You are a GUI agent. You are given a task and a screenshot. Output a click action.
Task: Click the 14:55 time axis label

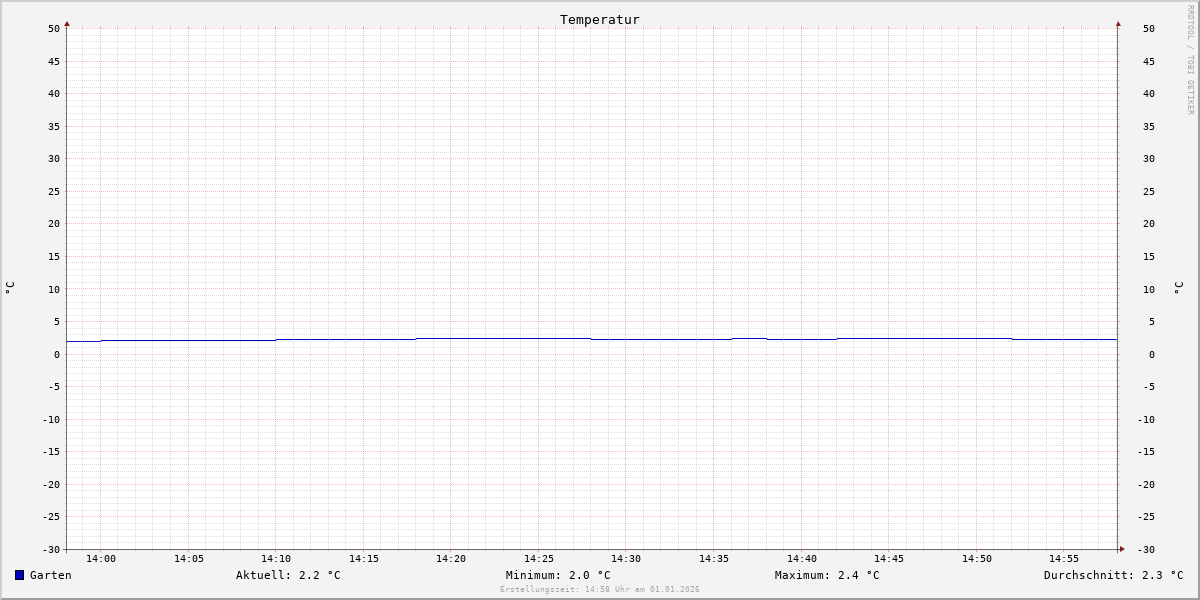coord(1064,559)
